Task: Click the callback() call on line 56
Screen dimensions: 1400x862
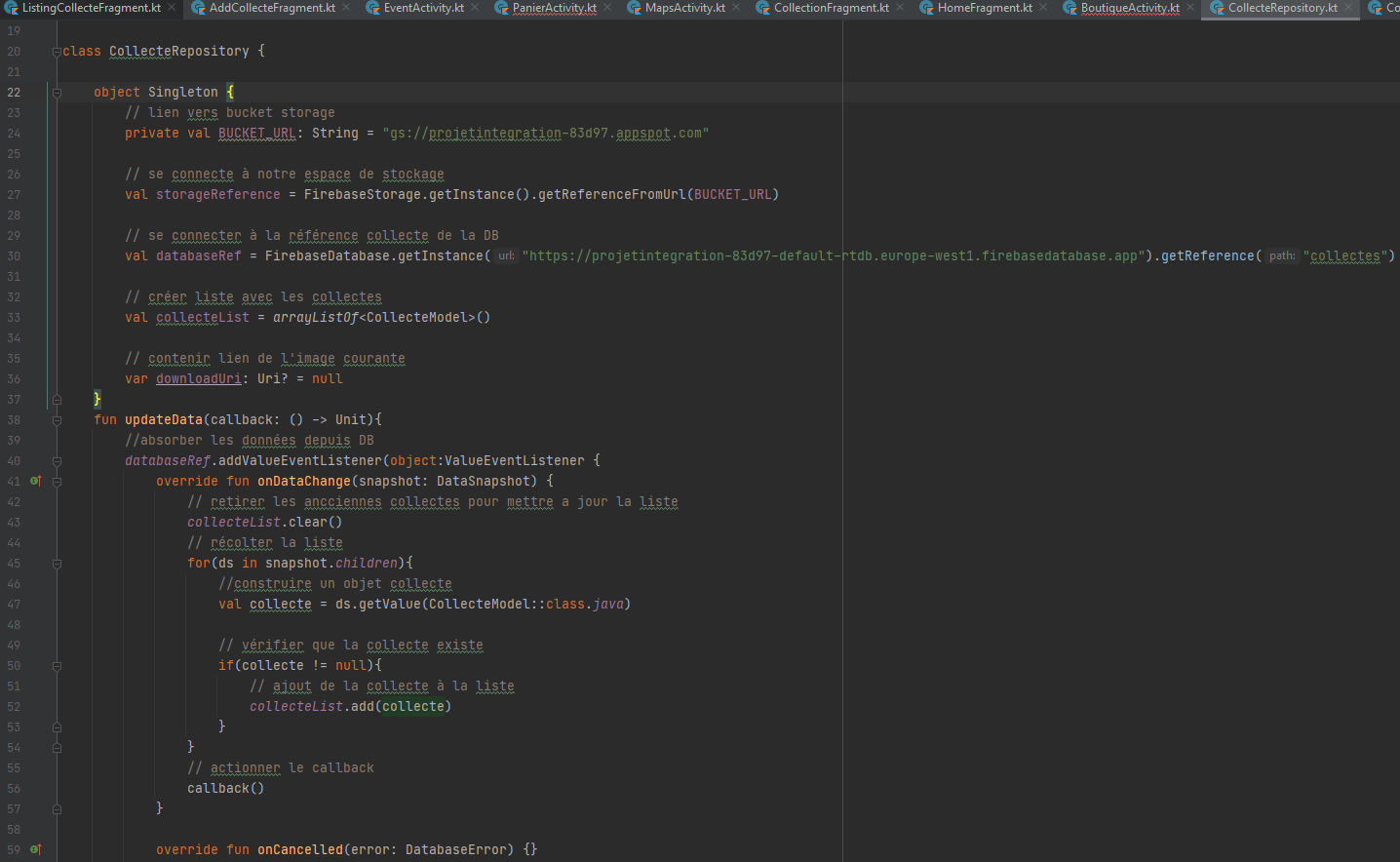Action: click(226, 789)
